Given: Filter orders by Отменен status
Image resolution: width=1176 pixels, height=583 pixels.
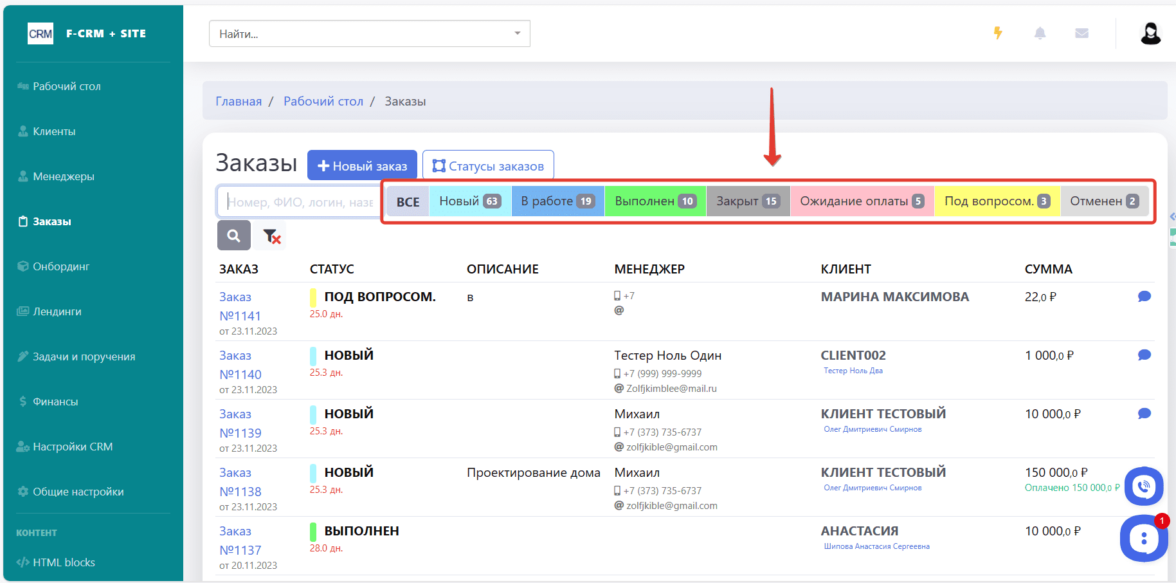Looking at the screenshot, I should 1105,202.
